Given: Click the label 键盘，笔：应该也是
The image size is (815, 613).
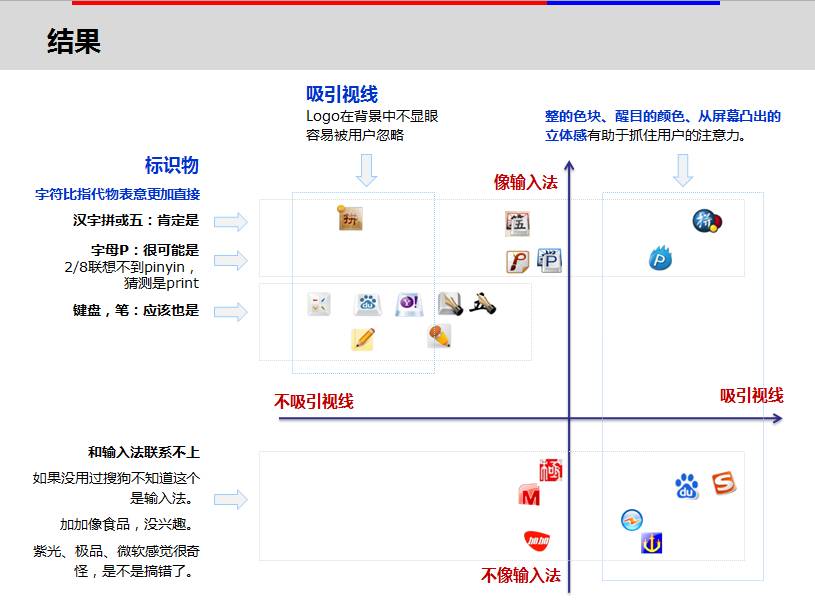Looking at the screenshot, I should (x=136, y=310).
